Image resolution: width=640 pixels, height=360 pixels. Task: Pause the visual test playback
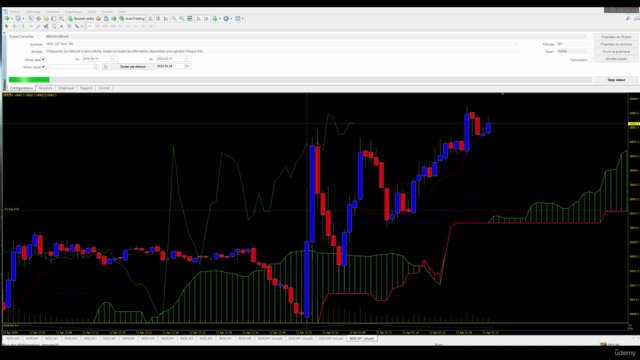(x=105, y=67)
